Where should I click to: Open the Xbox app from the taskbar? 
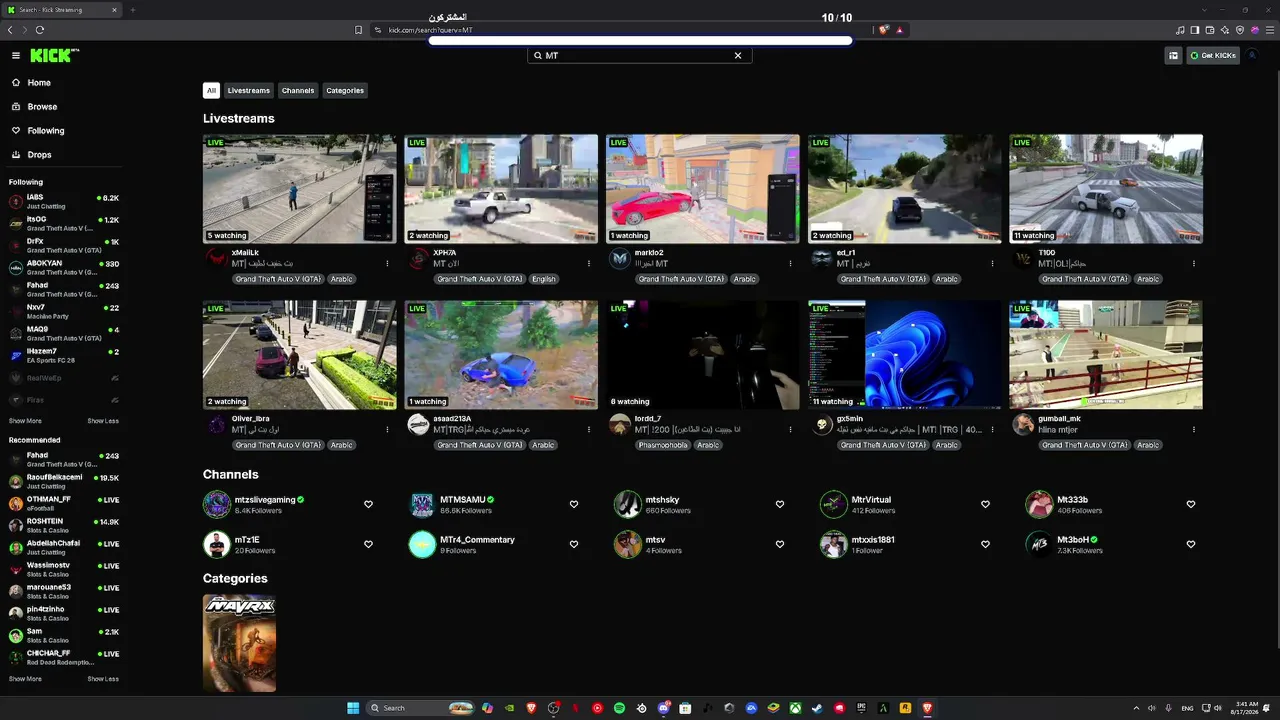pyautogui.click(x=795, y=708)
